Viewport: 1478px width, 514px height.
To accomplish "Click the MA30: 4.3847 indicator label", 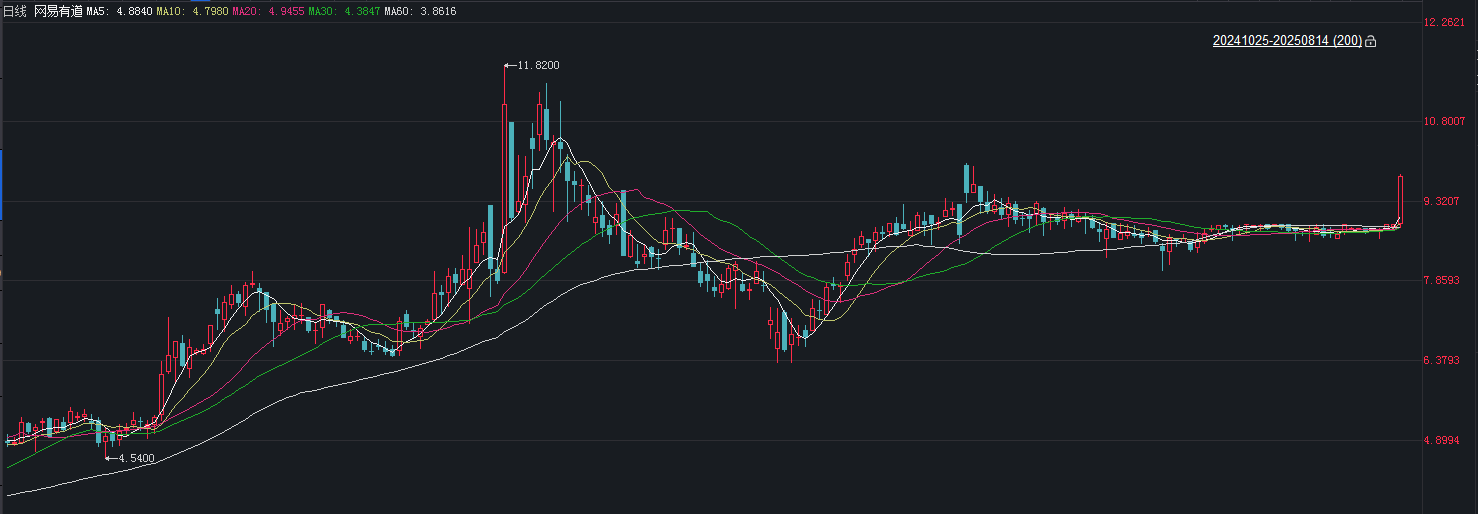I will point(344,11).
